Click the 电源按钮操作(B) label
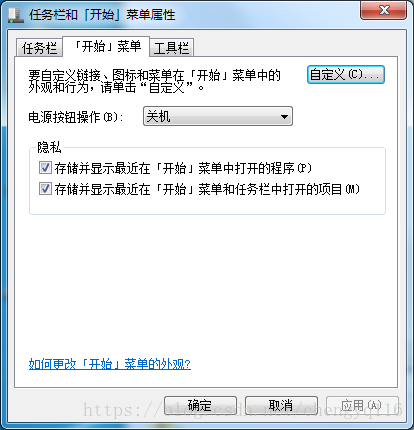This screenshot has height=430, width=414. click(76, 117)
